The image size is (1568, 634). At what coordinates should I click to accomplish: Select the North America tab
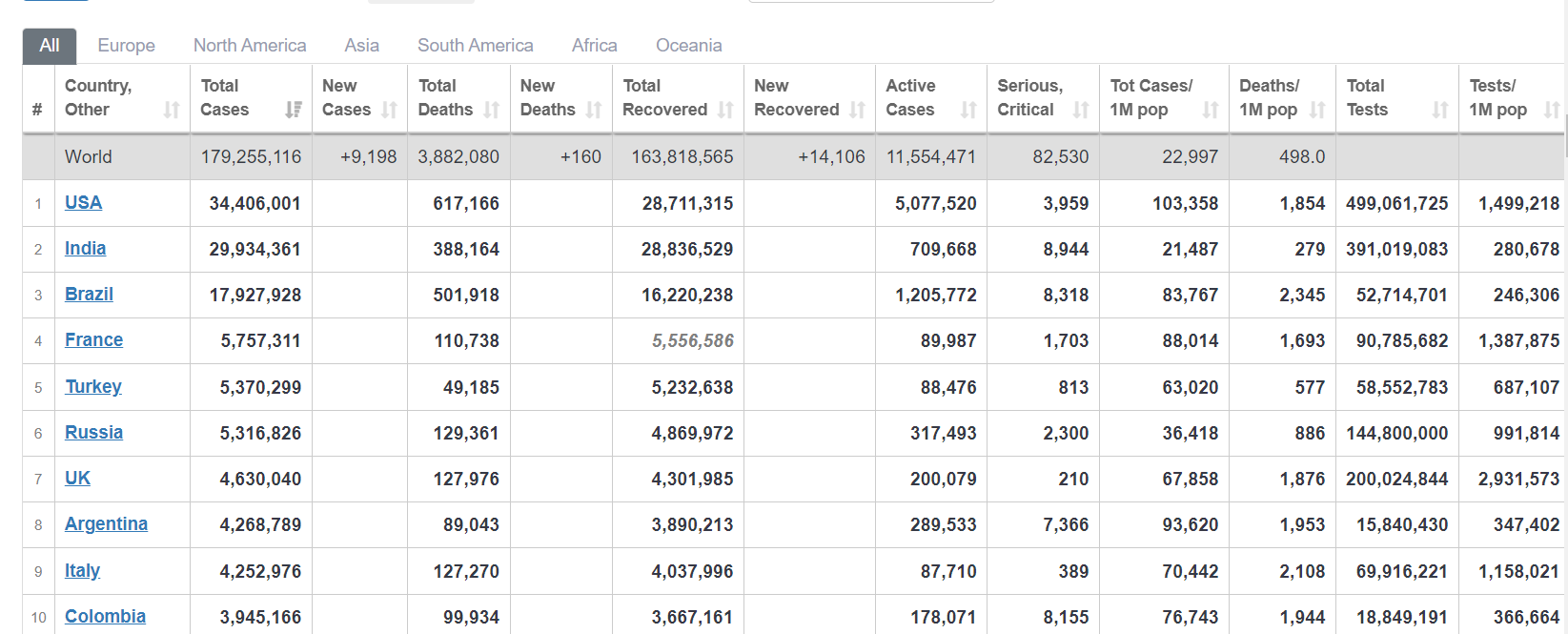250,45
